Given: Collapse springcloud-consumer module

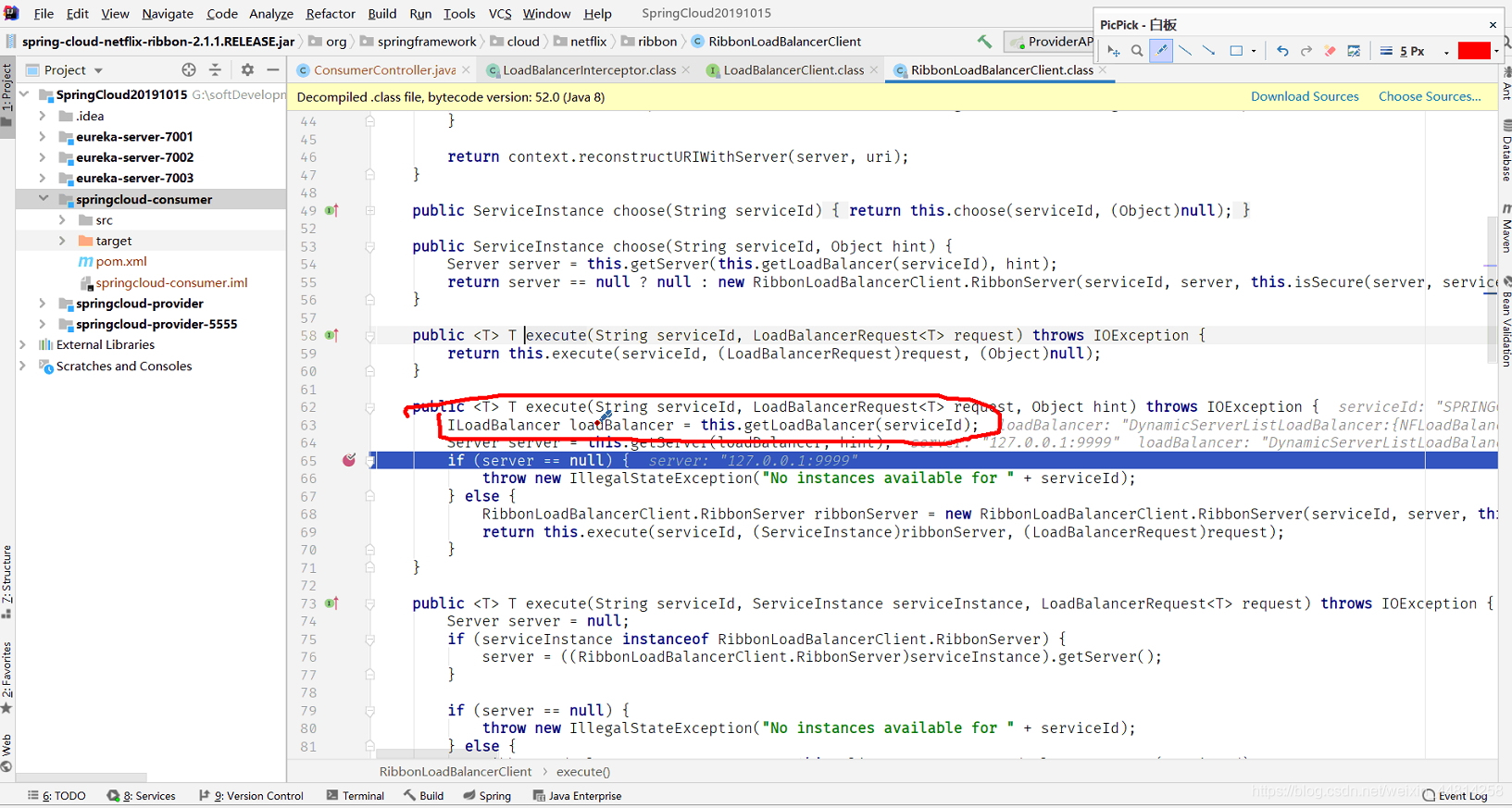Looking at the screenshot, I should point(43,199).
